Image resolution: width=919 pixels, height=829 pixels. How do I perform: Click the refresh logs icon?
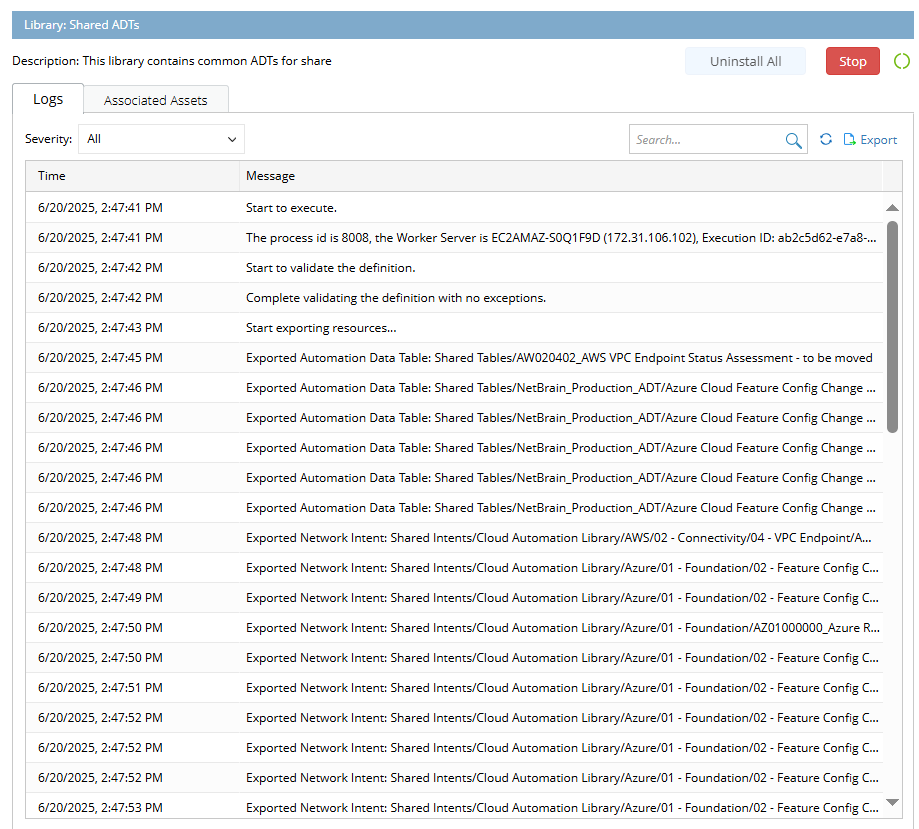[826, 140]
